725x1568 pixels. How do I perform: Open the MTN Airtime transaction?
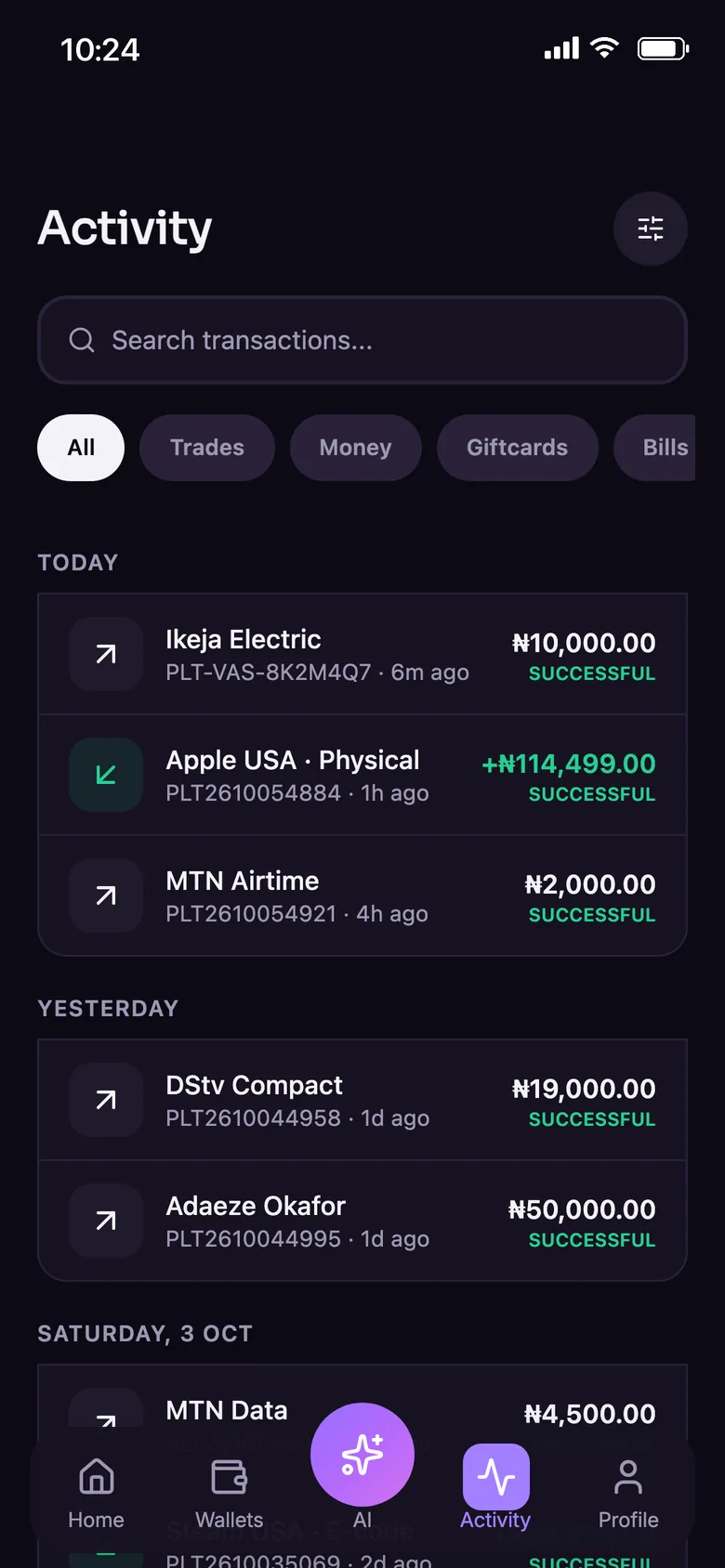[362, 895]
